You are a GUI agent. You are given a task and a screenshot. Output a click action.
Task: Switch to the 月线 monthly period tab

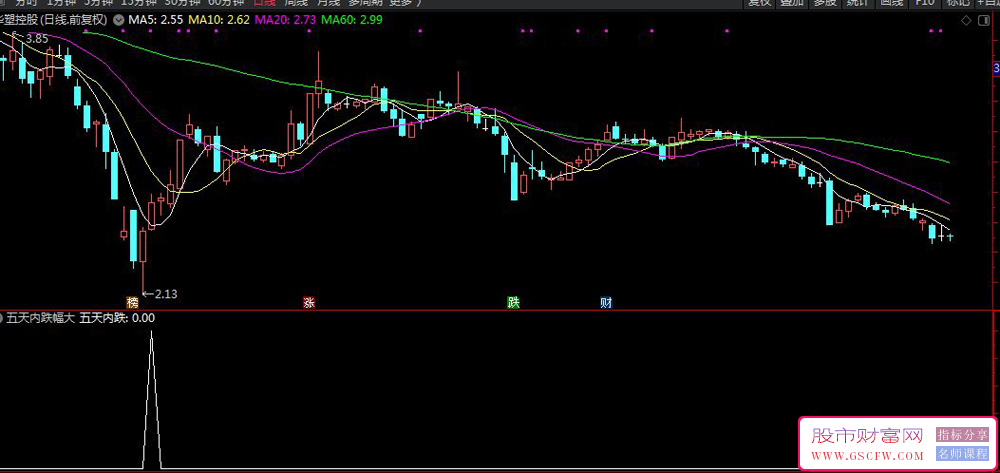click(x=328, y=3)
